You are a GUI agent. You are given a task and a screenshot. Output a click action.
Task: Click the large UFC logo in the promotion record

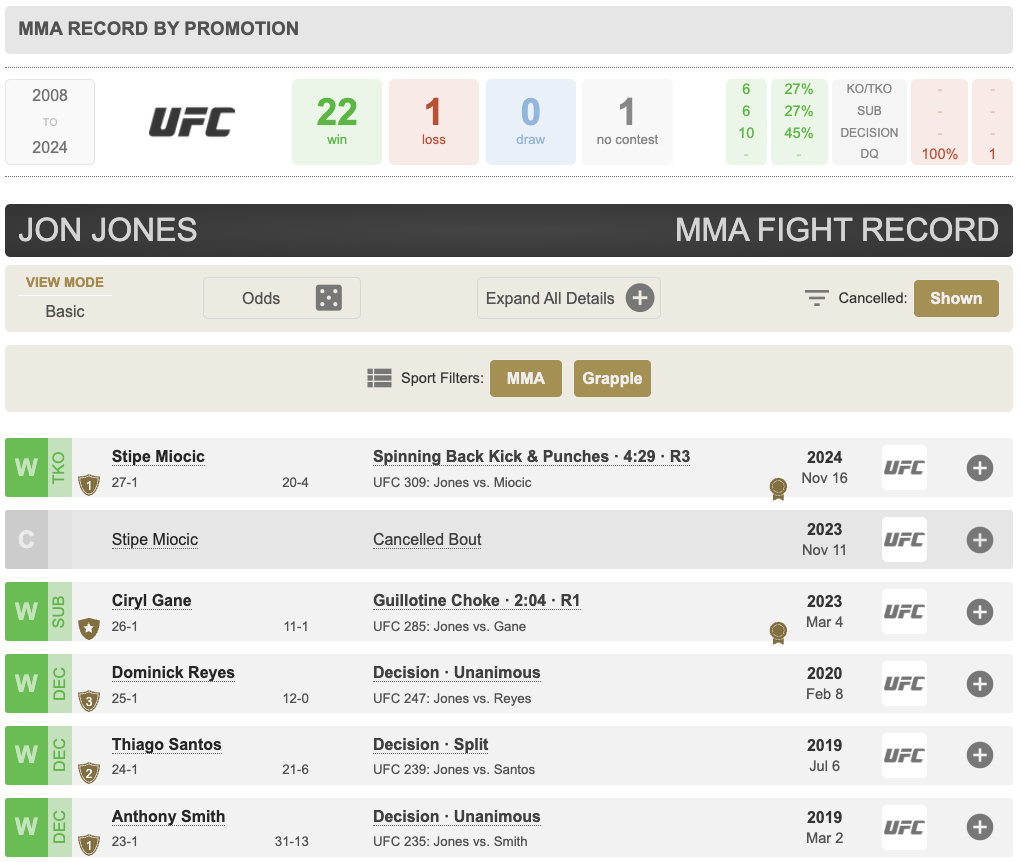coord(192,122)
